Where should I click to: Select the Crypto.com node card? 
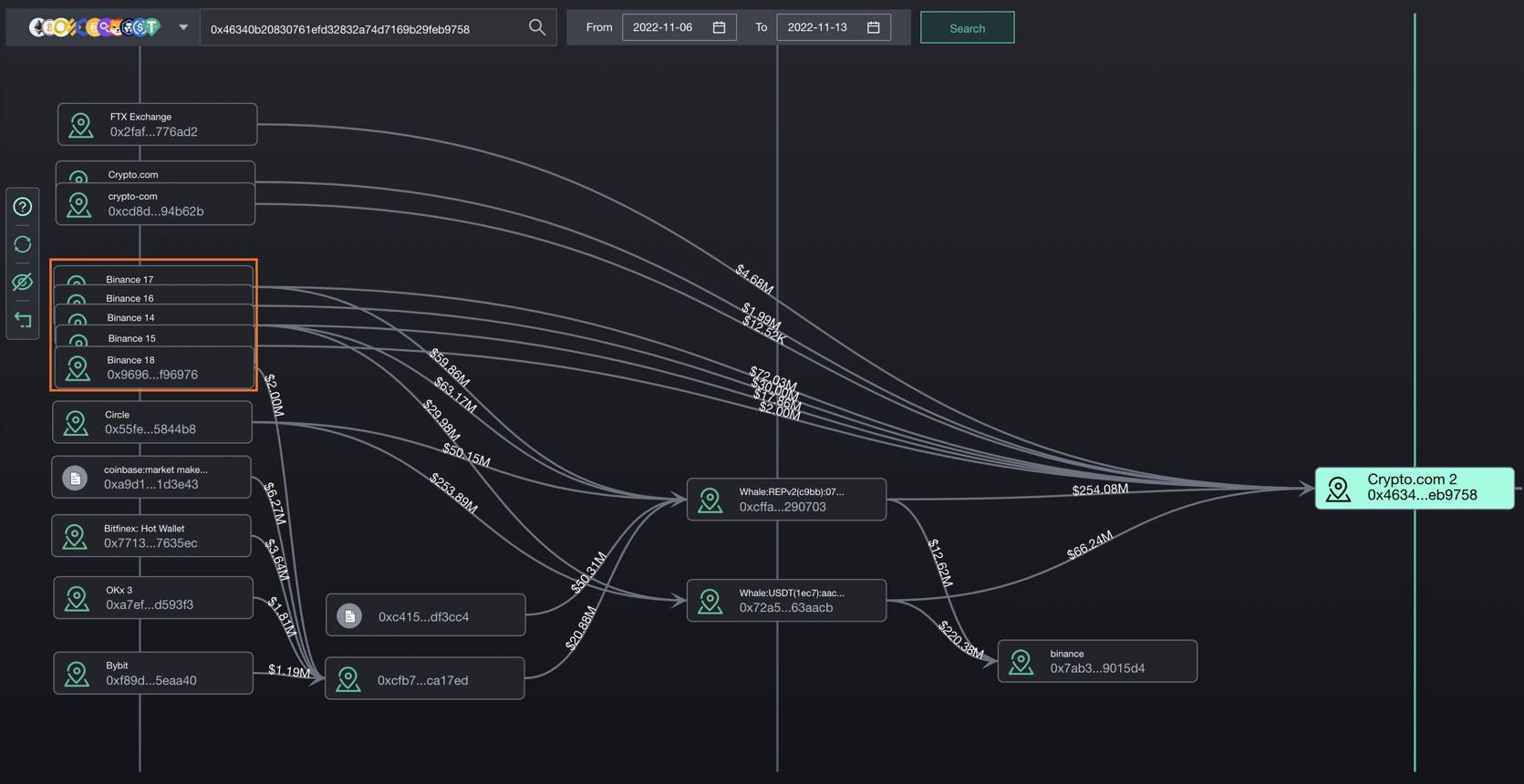pos(155,172)
